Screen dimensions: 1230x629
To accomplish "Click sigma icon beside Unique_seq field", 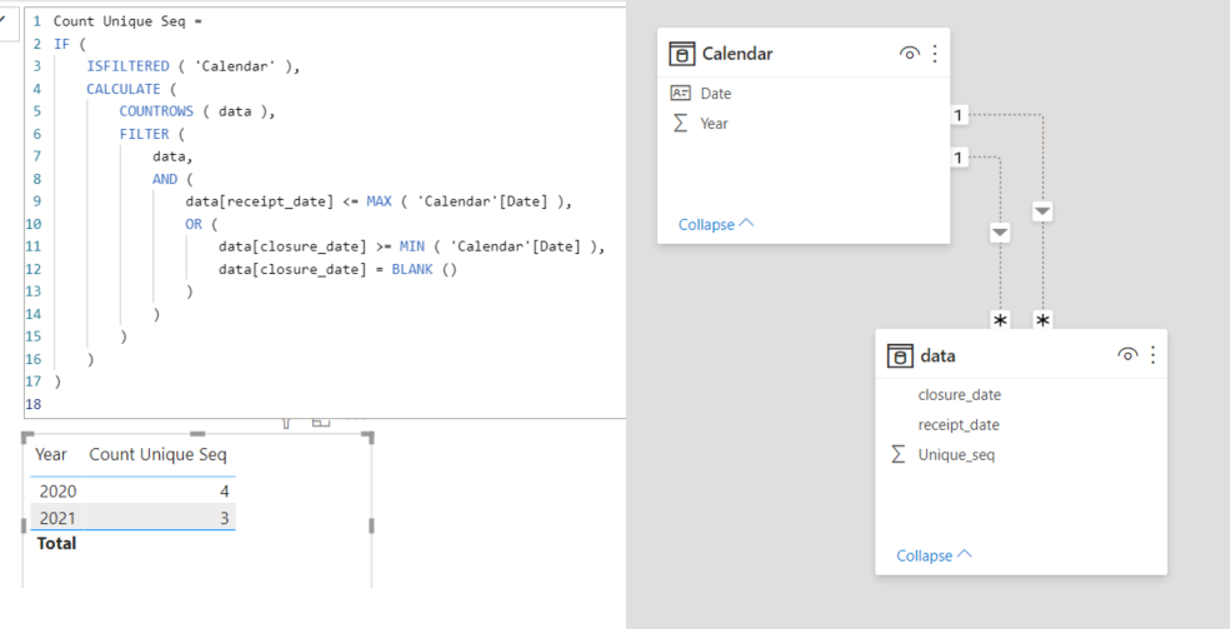I will pyautogui.click(x=898, y=455).
